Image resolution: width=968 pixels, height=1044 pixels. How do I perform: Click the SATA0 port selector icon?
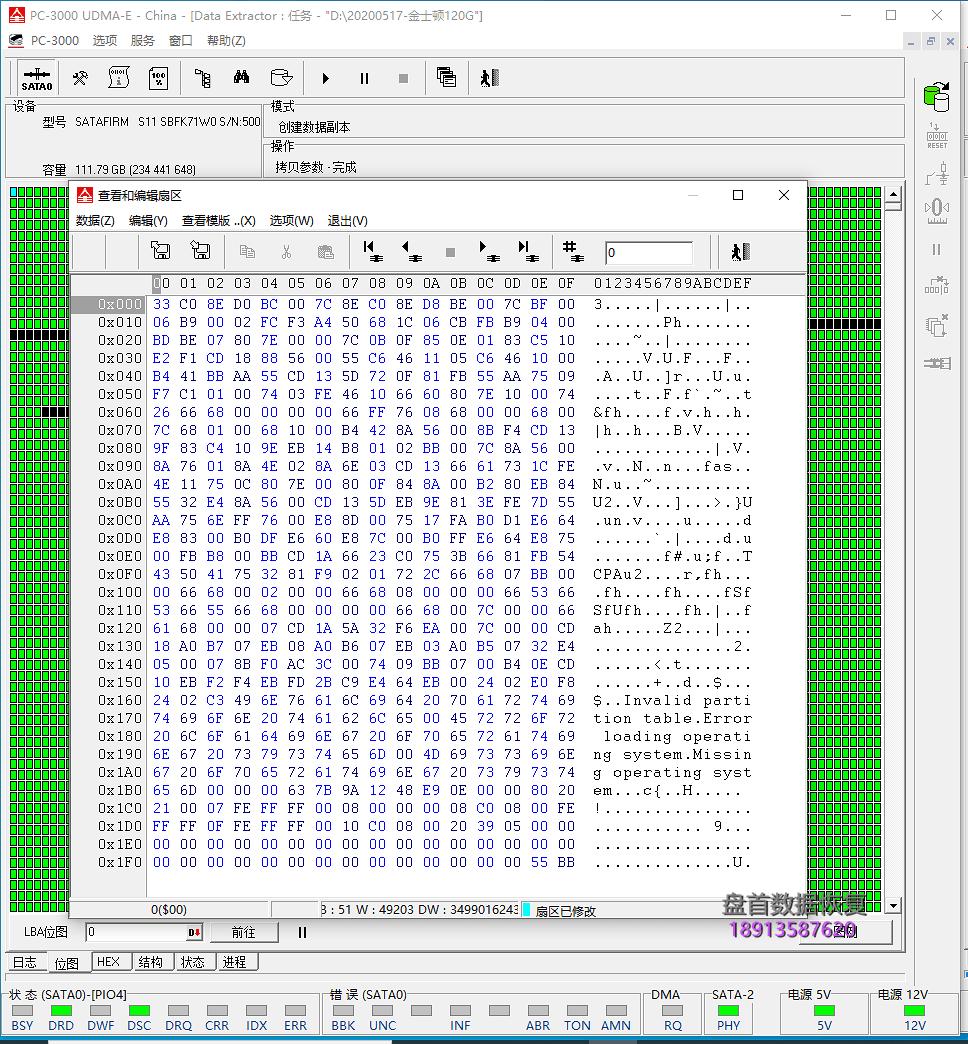pos(37,79)
